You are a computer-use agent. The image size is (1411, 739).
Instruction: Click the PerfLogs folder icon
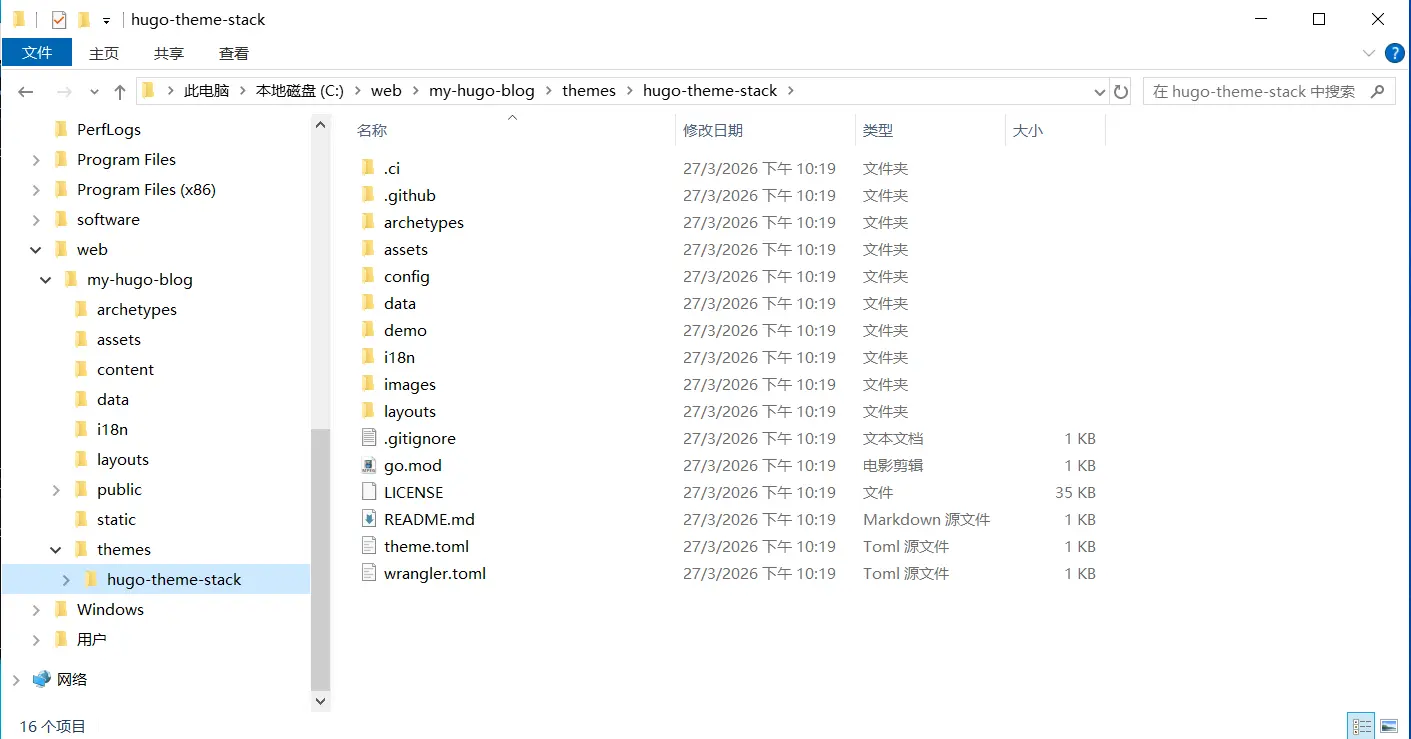click(61, 129)
